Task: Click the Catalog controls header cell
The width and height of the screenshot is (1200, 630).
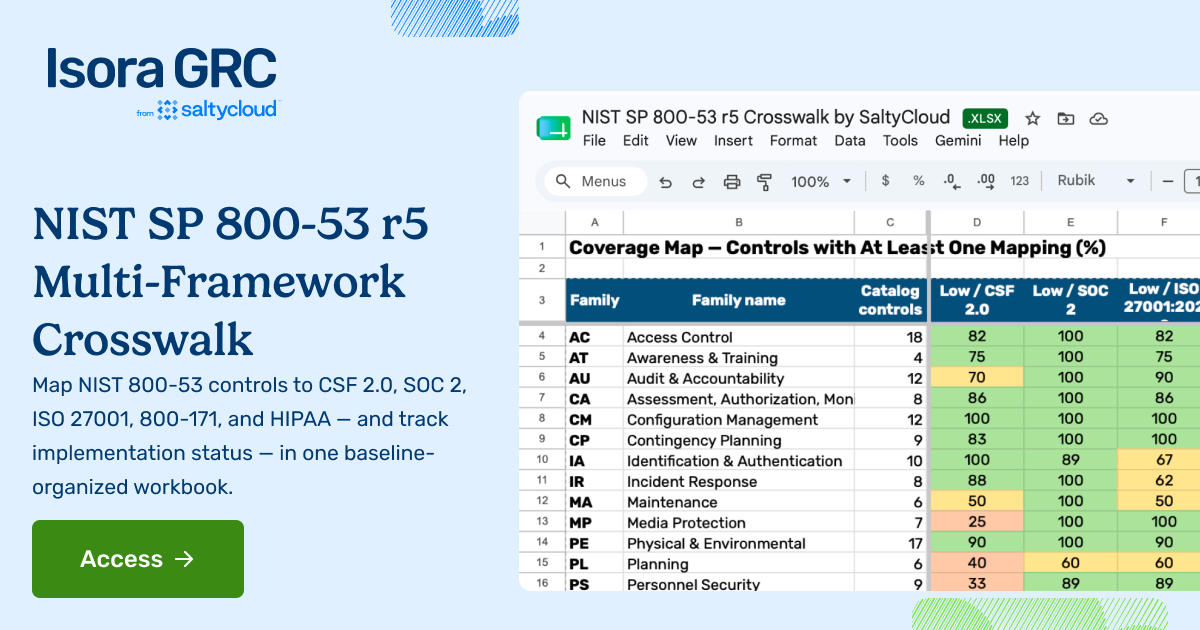Action: [890, 300]
